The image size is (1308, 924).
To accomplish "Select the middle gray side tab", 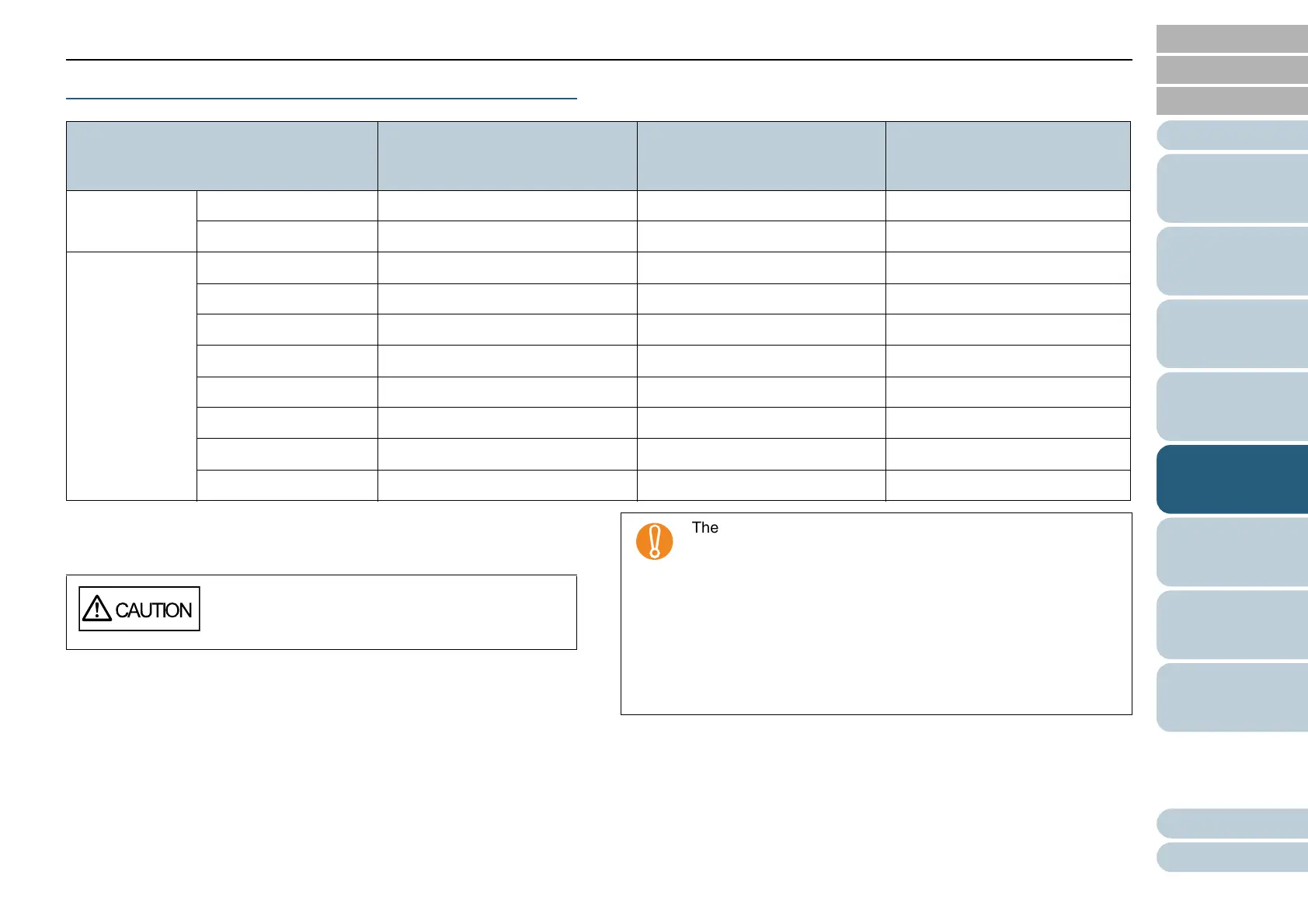I will [x=1231, y=70].
